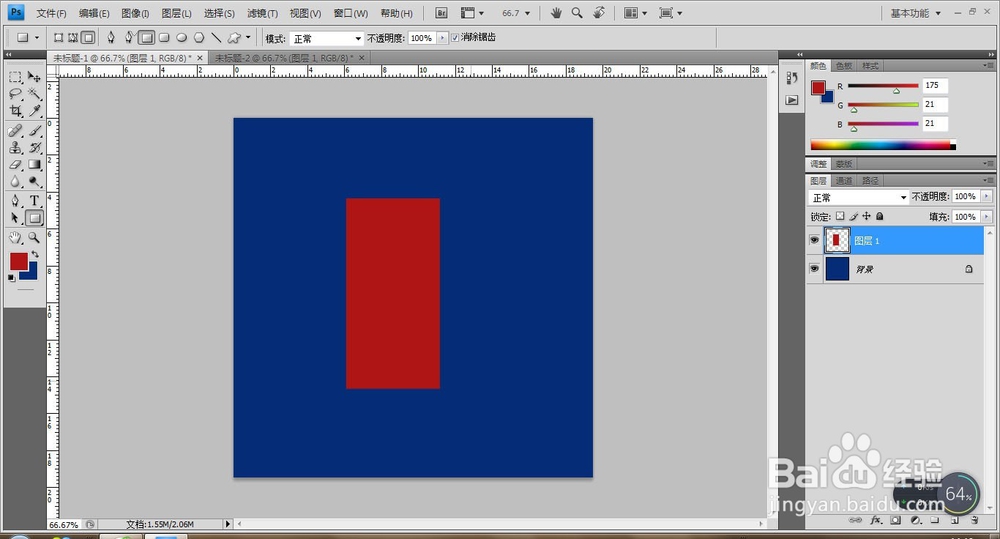The image size is (1000, 539).
Task: Select the Rectangle shape tool in toolbox
Action: click(x=34, y=218)
